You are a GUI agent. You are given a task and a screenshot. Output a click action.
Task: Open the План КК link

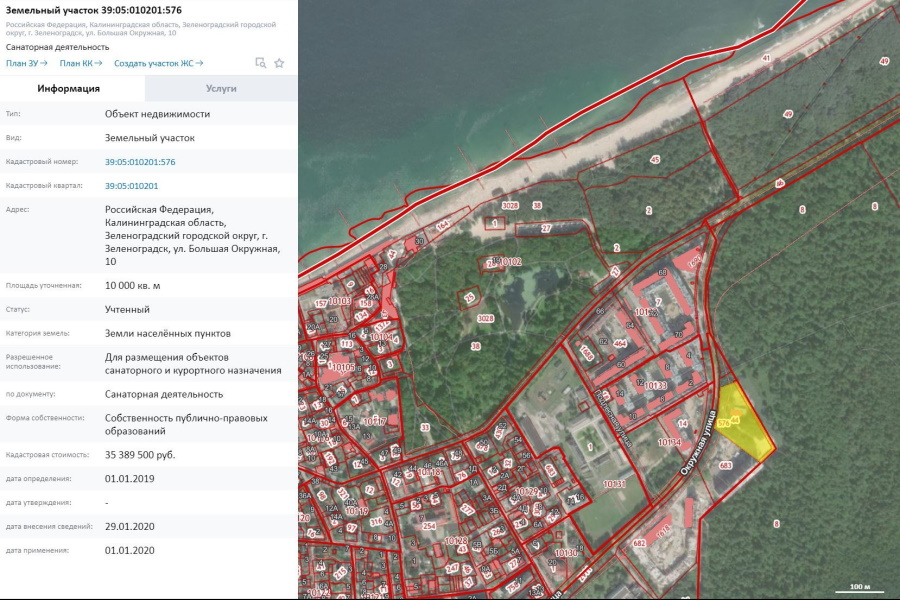click(80, 63)
